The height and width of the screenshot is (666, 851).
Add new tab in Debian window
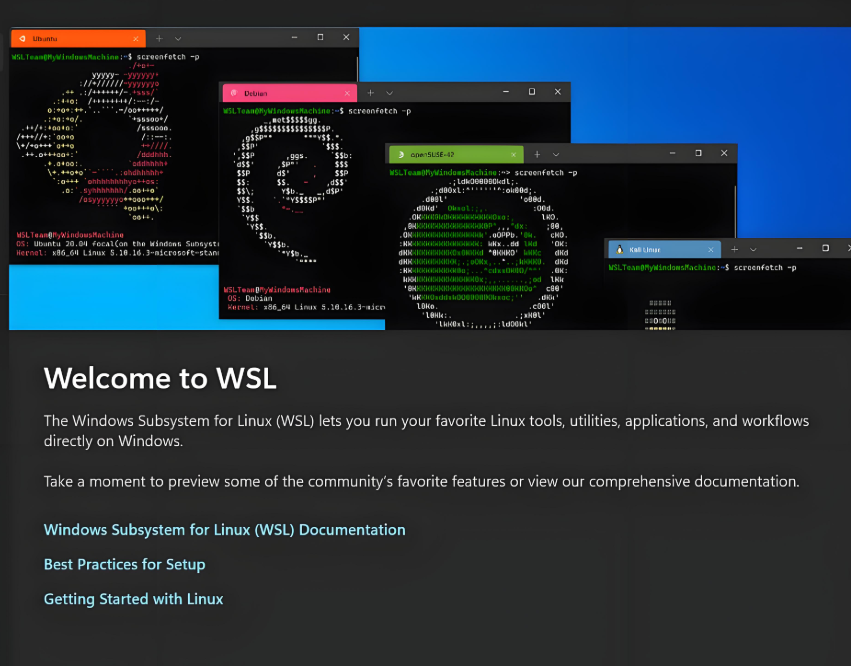371,93
